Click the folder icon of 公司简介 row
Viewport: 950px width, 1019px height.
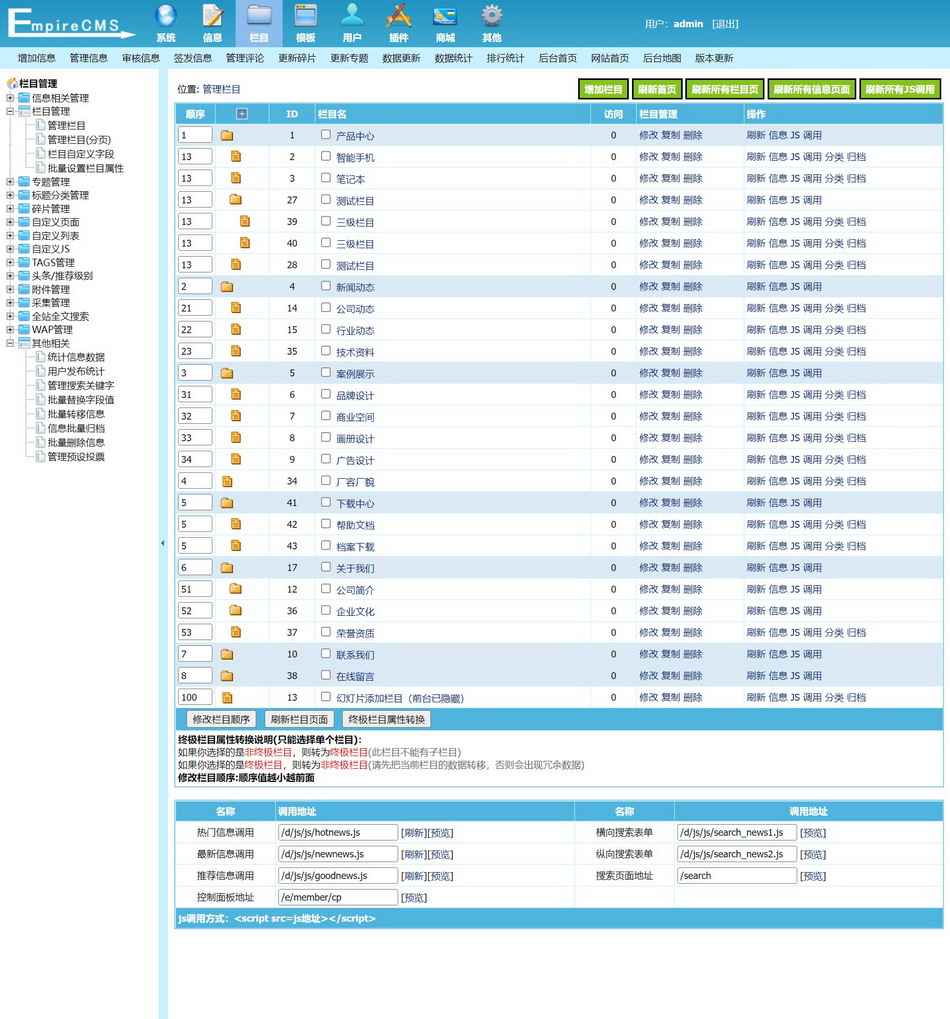tap(236, 589)
